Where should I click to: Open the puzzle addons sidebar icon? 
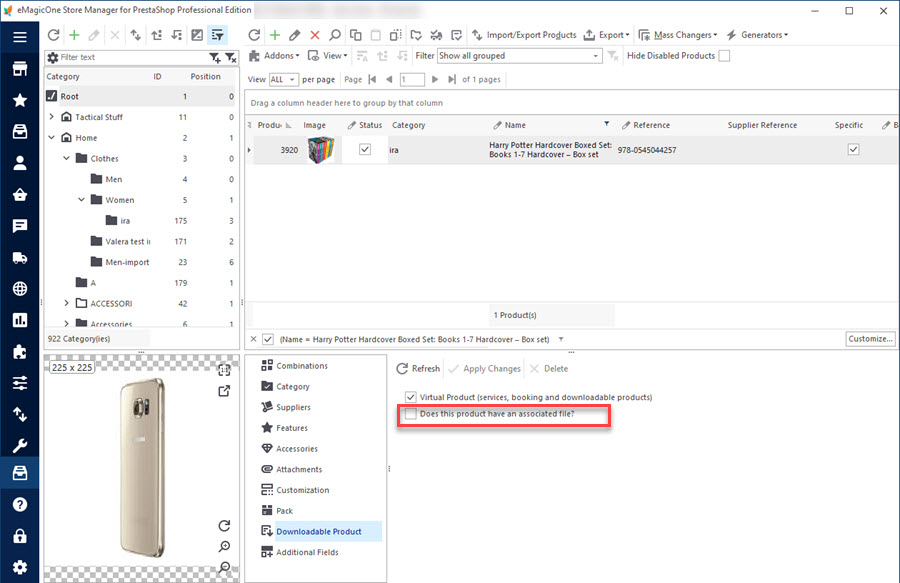point(20,352)
